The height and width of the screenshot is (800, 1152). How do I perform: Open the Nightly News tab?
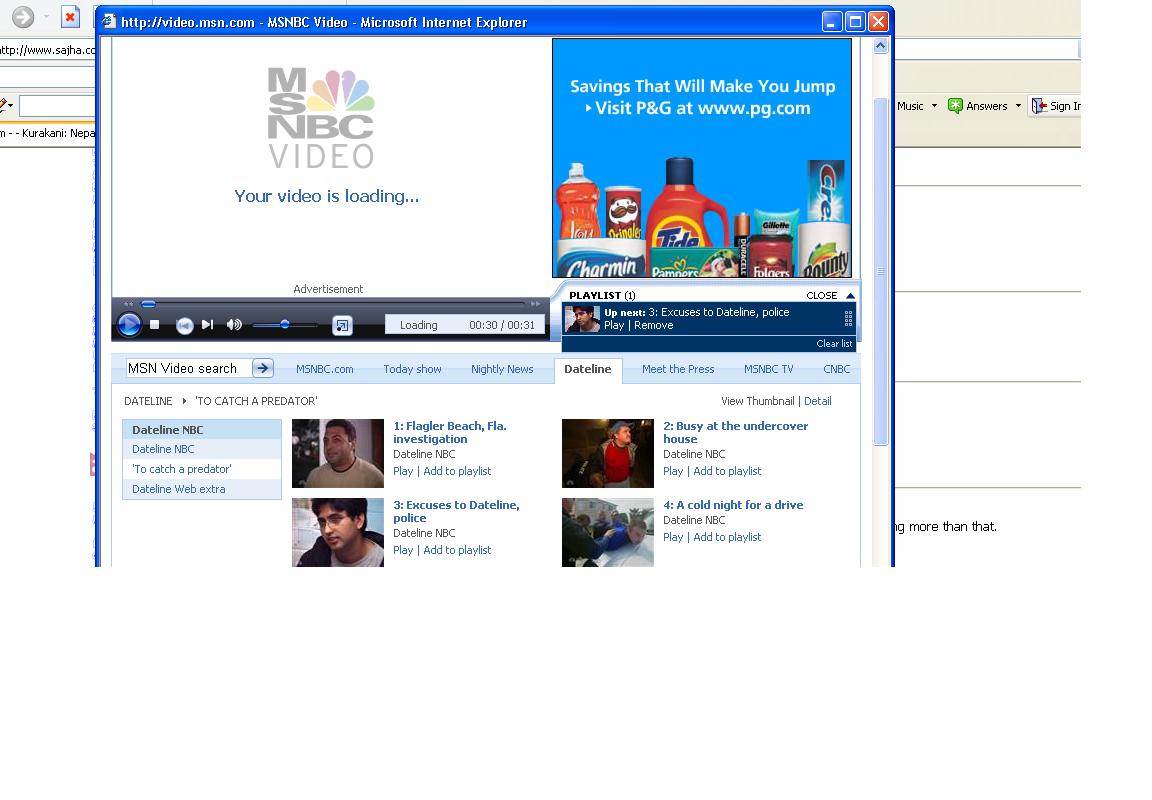coord(502,369)
